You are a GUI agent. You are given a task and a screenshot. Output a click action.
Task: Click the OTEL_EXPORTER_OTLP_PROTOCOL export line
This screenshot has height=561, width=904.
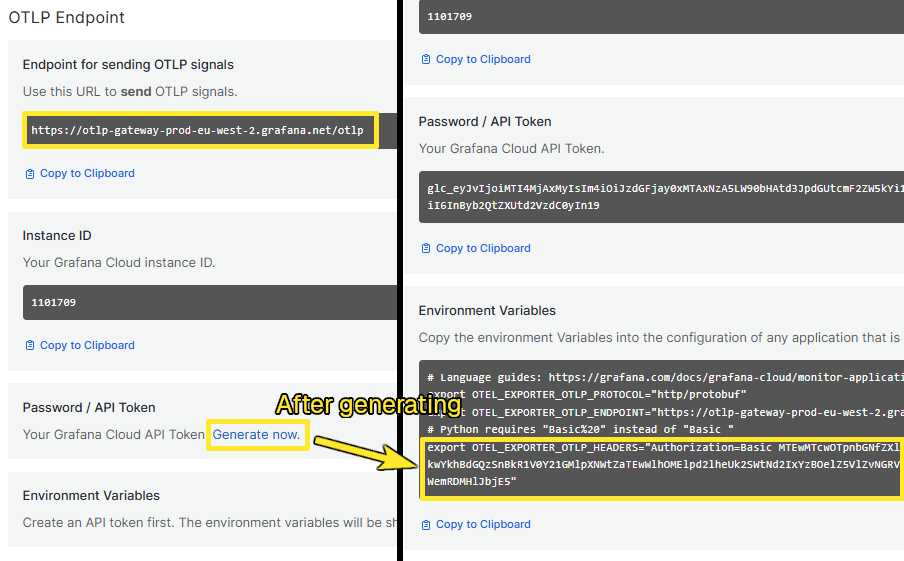click(x=586, y=394)
